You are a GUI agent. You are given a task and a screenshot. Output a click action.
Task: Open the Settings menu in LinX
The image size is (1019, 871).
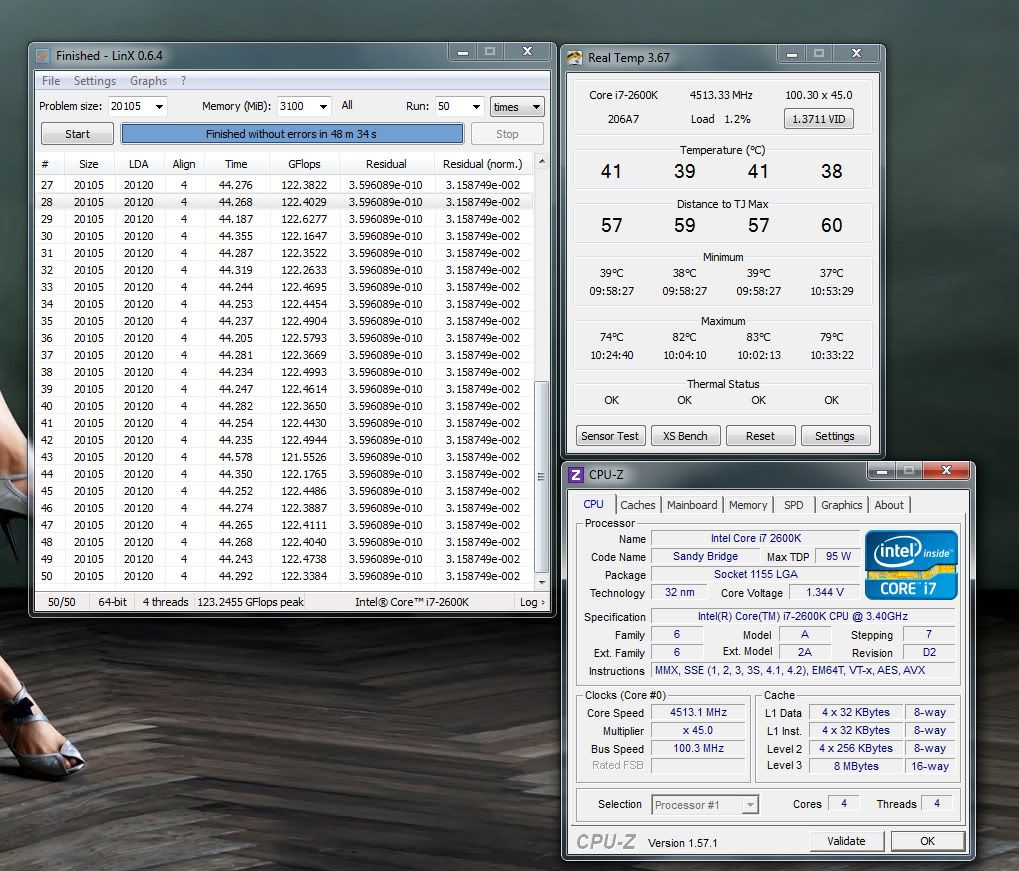click(x=95, y=81)
